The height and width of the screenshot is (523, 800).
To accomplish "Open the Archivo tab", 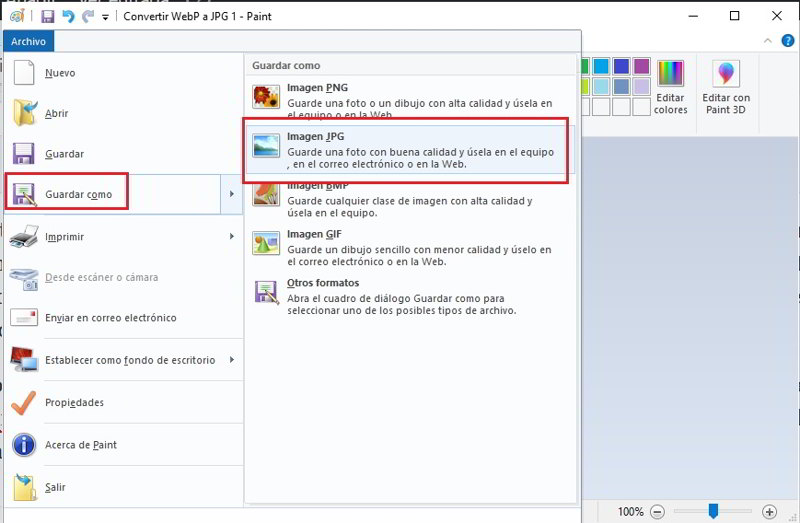I will 28,41.
